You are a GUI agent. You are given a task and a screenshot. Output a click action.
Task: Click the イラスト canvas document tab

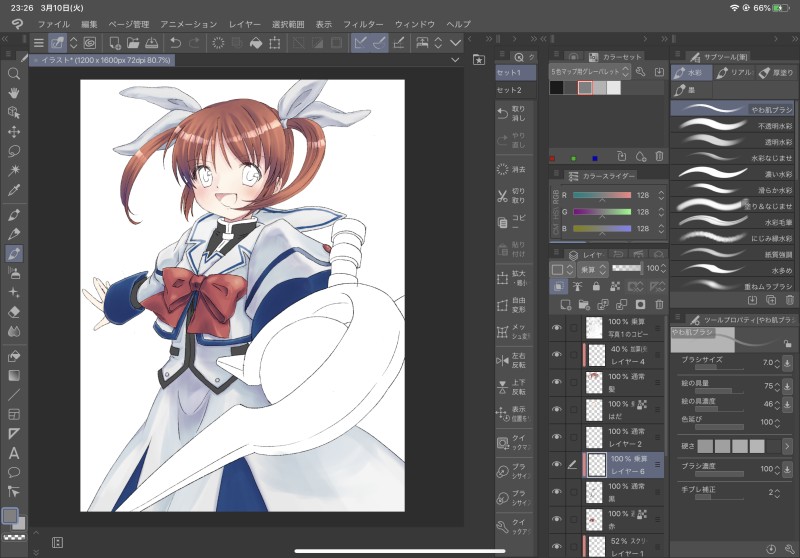pyautogui.click(x=103, y=60)
